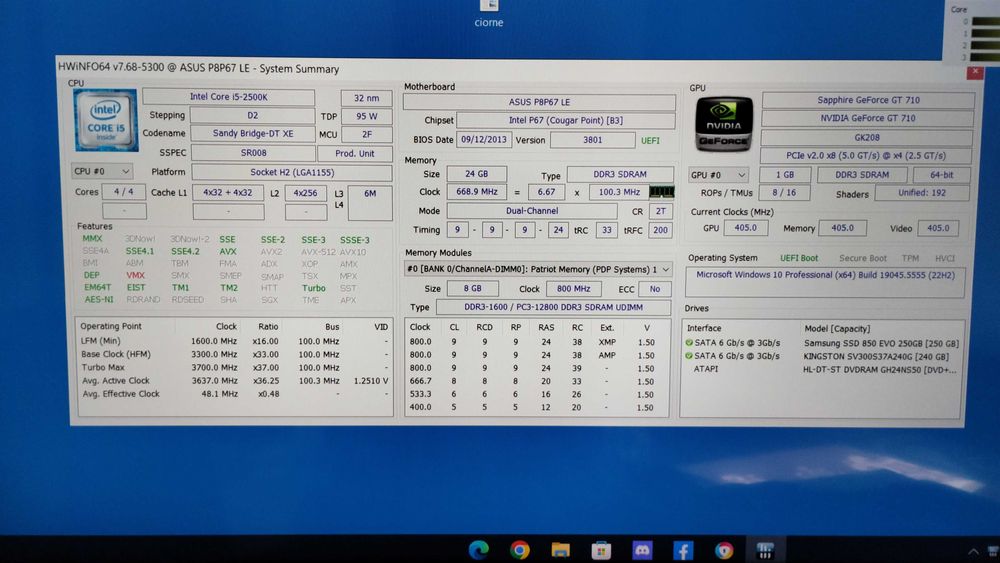This screenshot has width=1000, height=563.
Task: Select the KINGSTON SV300S37A240G drive row
Action: click(x=822, y=356)
